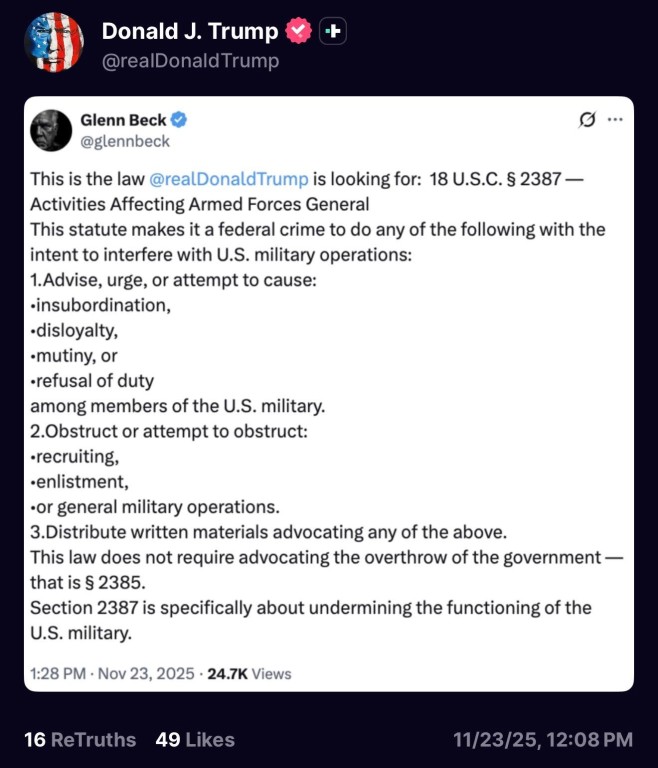Click the blue verified checkmark by Glenn Beck
658x768 pixels.
tap(179, 120)
